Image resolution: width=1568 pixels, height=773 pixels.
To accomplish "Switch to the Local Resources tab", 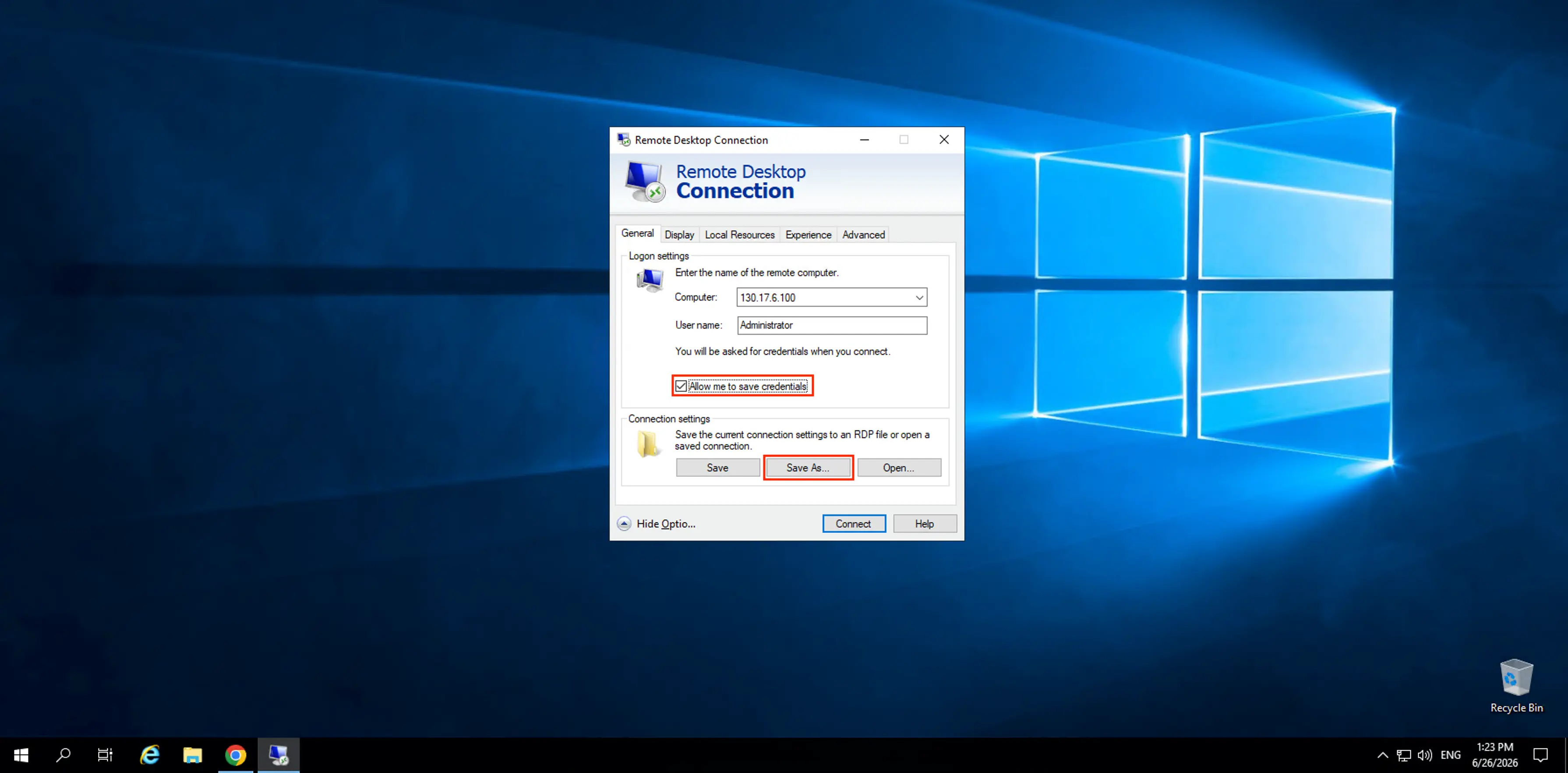I will 740,234.
